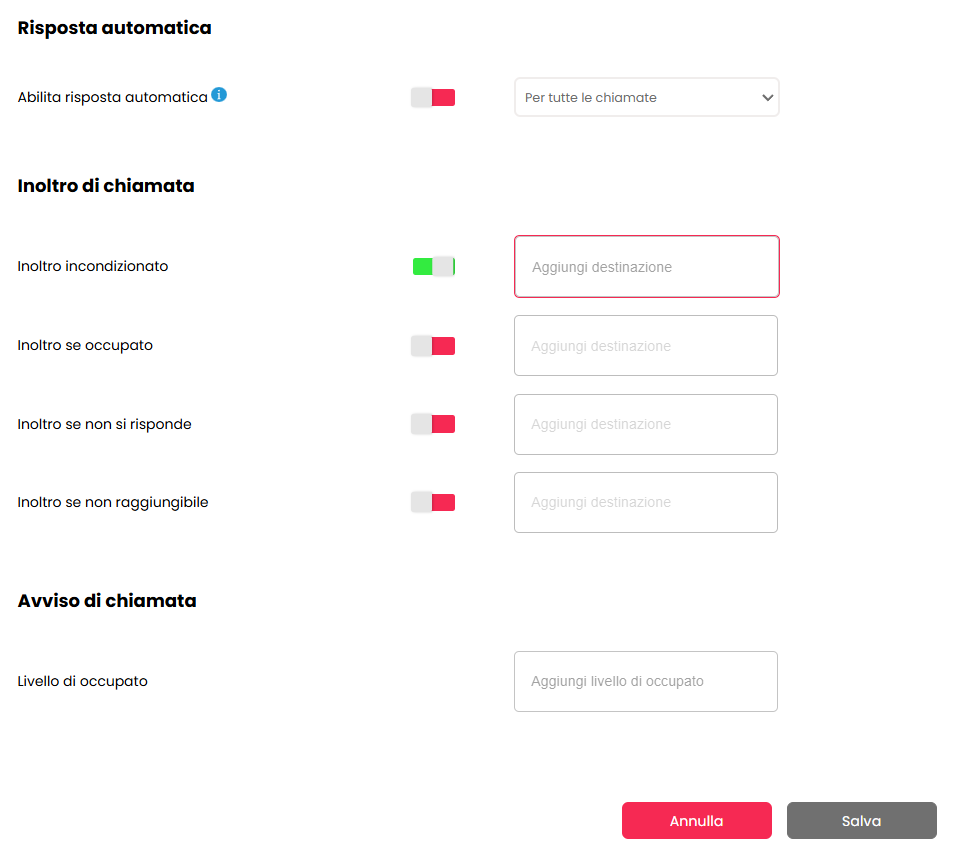Click the Livello di occupato label
This screenshot has width=953, height=847.
(x=83, y=681)
